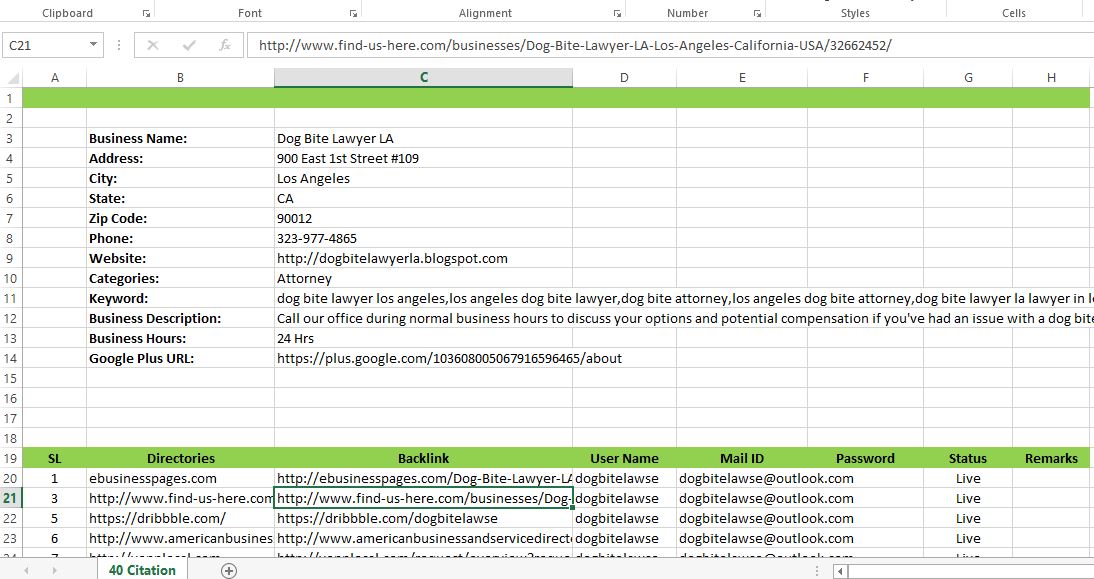The image size is (1094, 579).
Task: Add a new worksheet with the plus icon
Action: click(229, 568)
